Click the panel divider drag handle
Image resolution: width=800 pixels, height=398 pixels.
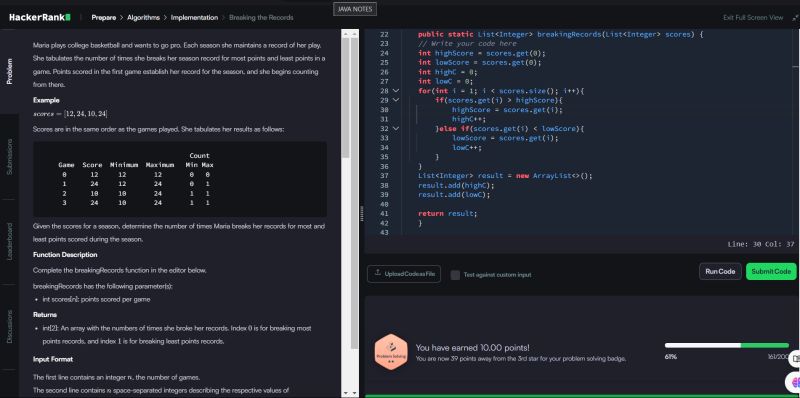click(x=362, y=213)
